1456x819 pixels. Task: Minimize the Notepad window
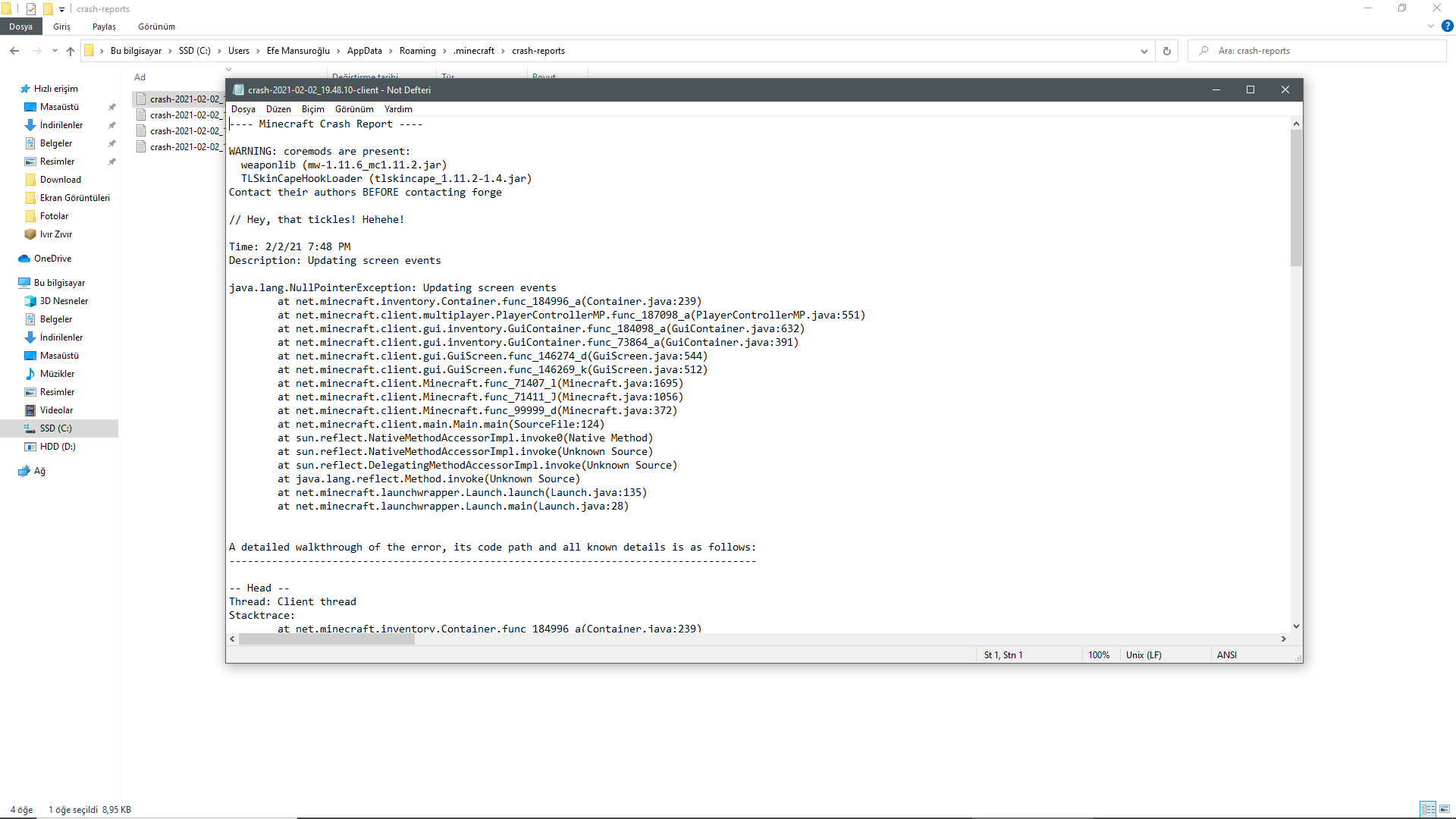(x=1216, y=89)
